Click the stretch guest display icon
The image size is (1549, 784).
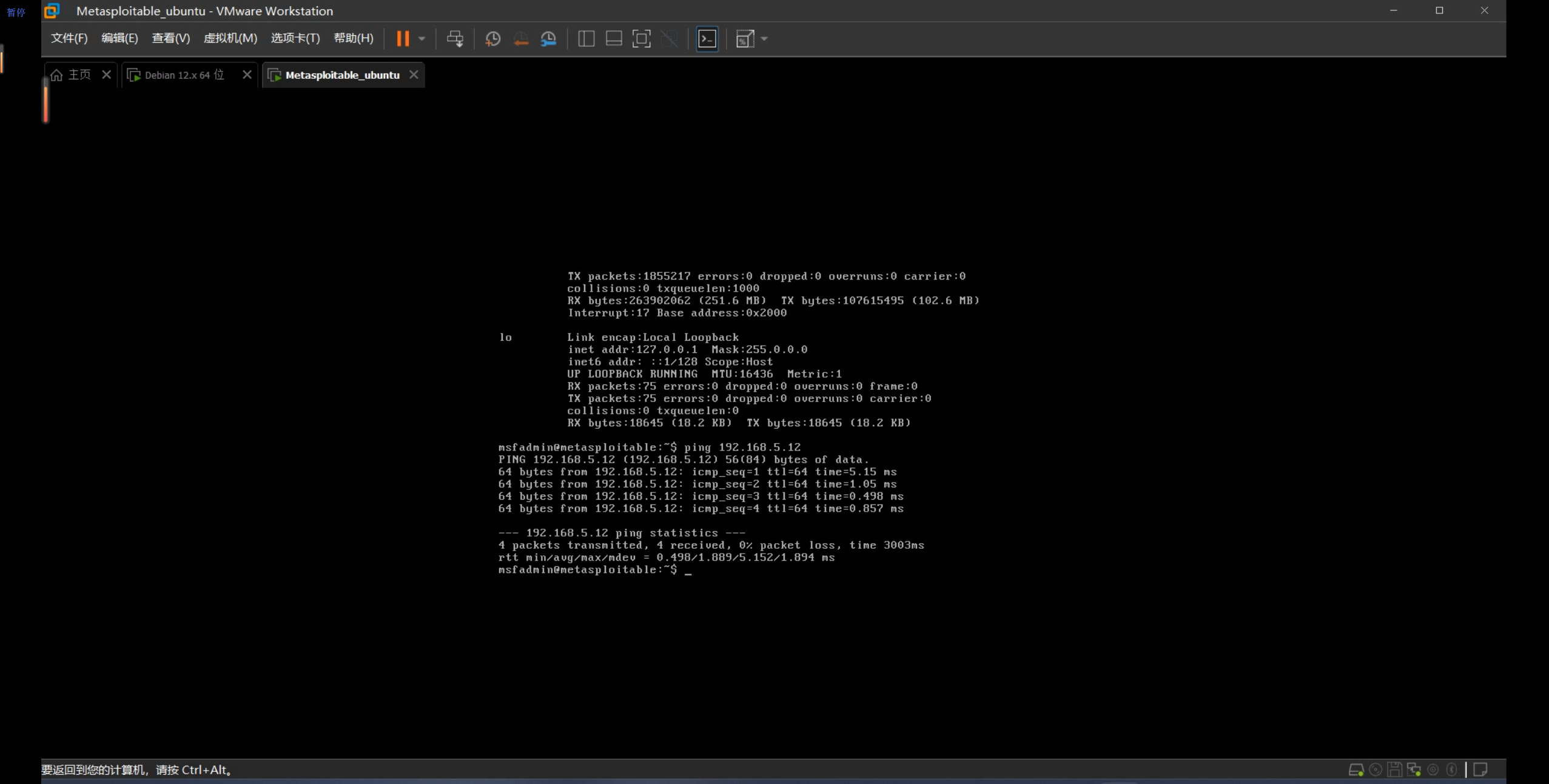pos(745,39)
